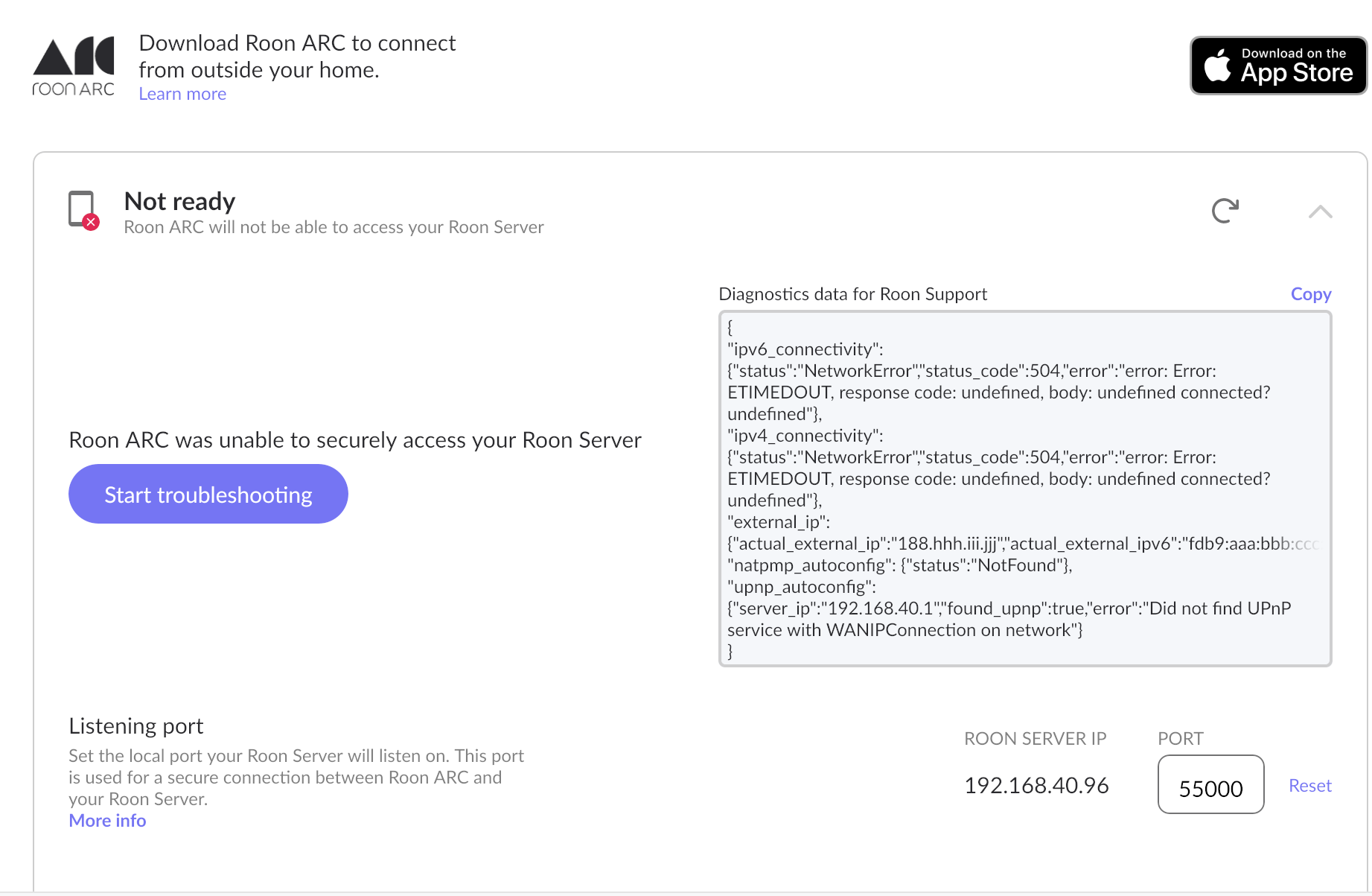This screenshot has height=896, width=1372.
Task: Click the natpmp_autoconfig NotFound line
Action: [x=900, y=565]
